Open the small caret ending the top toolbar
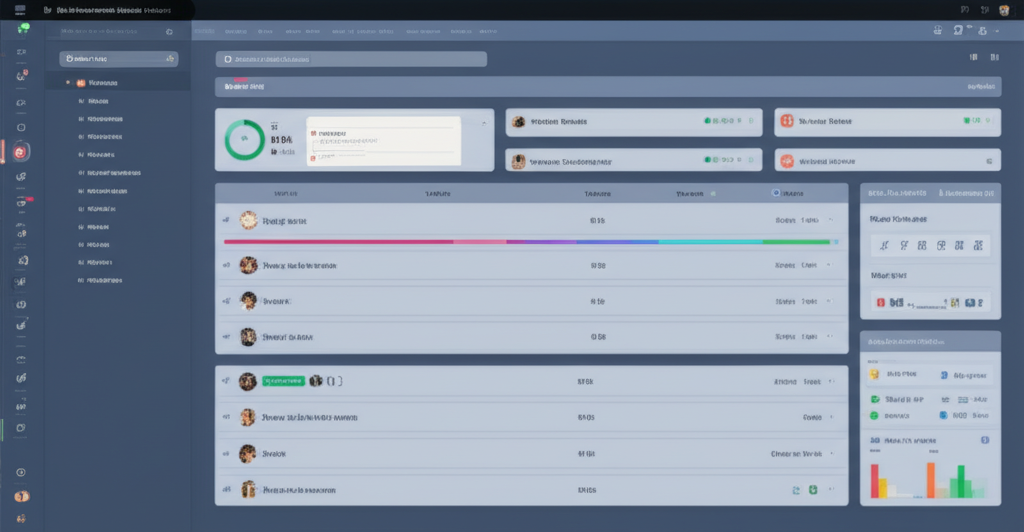 pyautogui.click(x=997, y=31)
